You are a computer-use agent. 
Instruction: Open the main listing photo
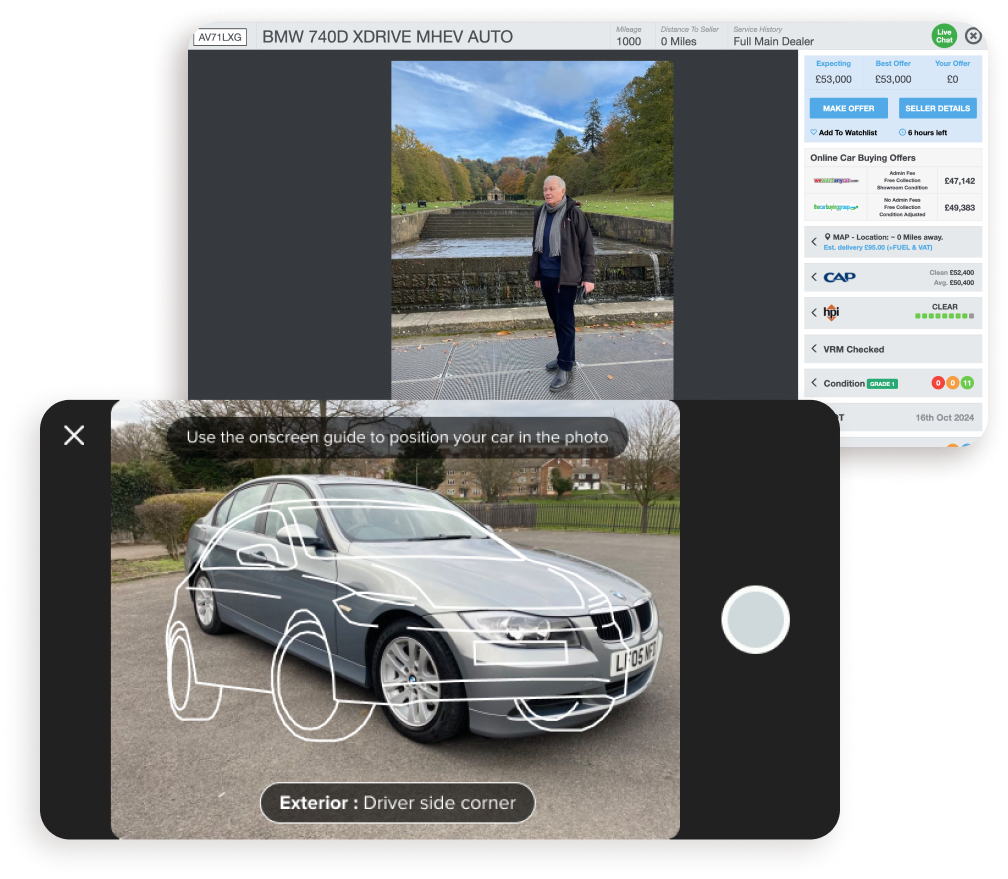[x=532, y=230]
